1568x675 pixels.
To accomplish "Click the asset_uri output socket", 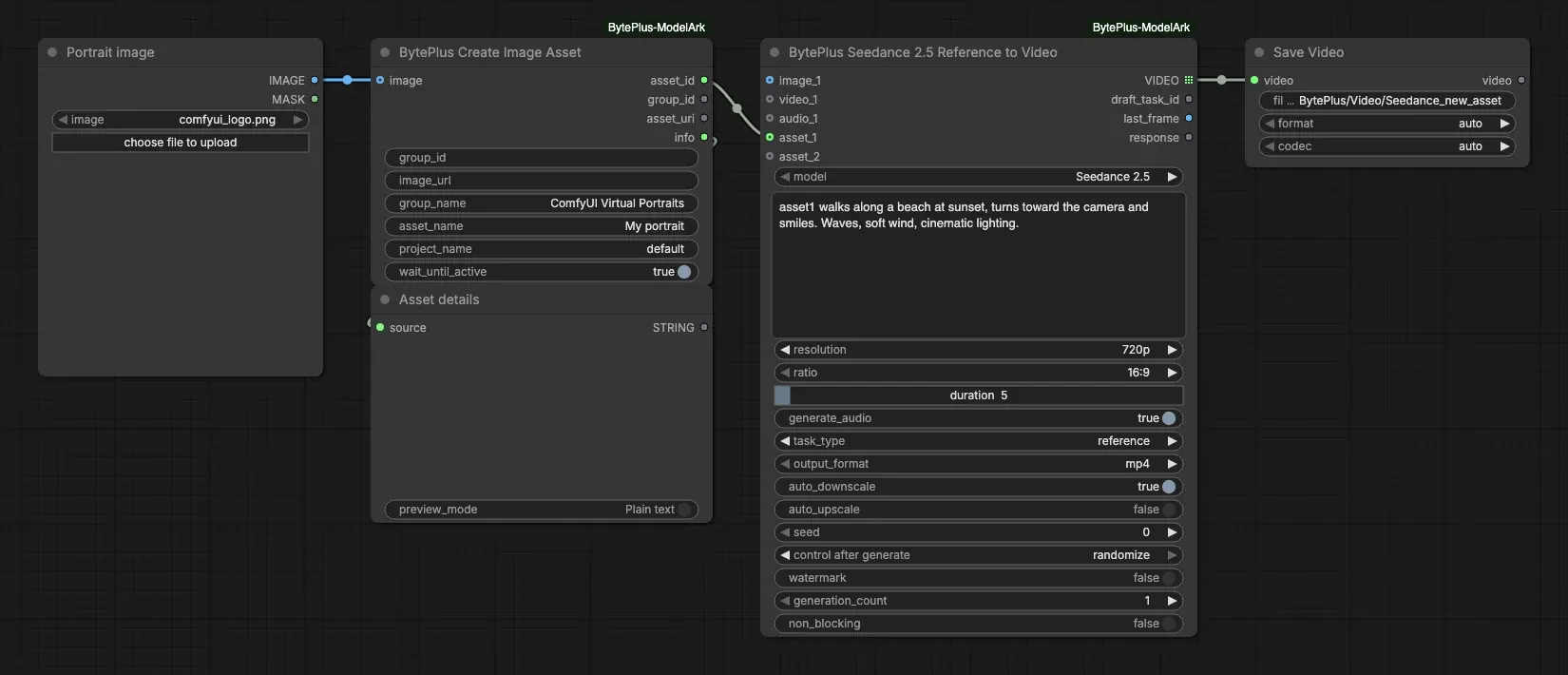I will pyautogui.click(x=704, y=119).
